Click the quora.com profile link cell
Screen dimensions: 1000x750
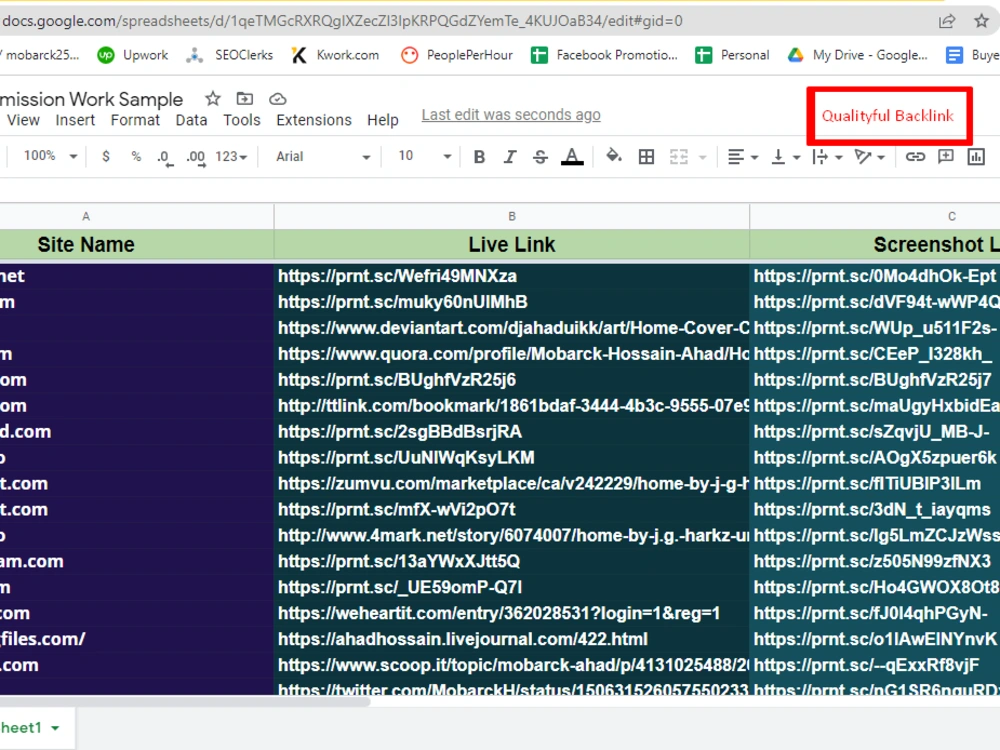pos(511,354)
